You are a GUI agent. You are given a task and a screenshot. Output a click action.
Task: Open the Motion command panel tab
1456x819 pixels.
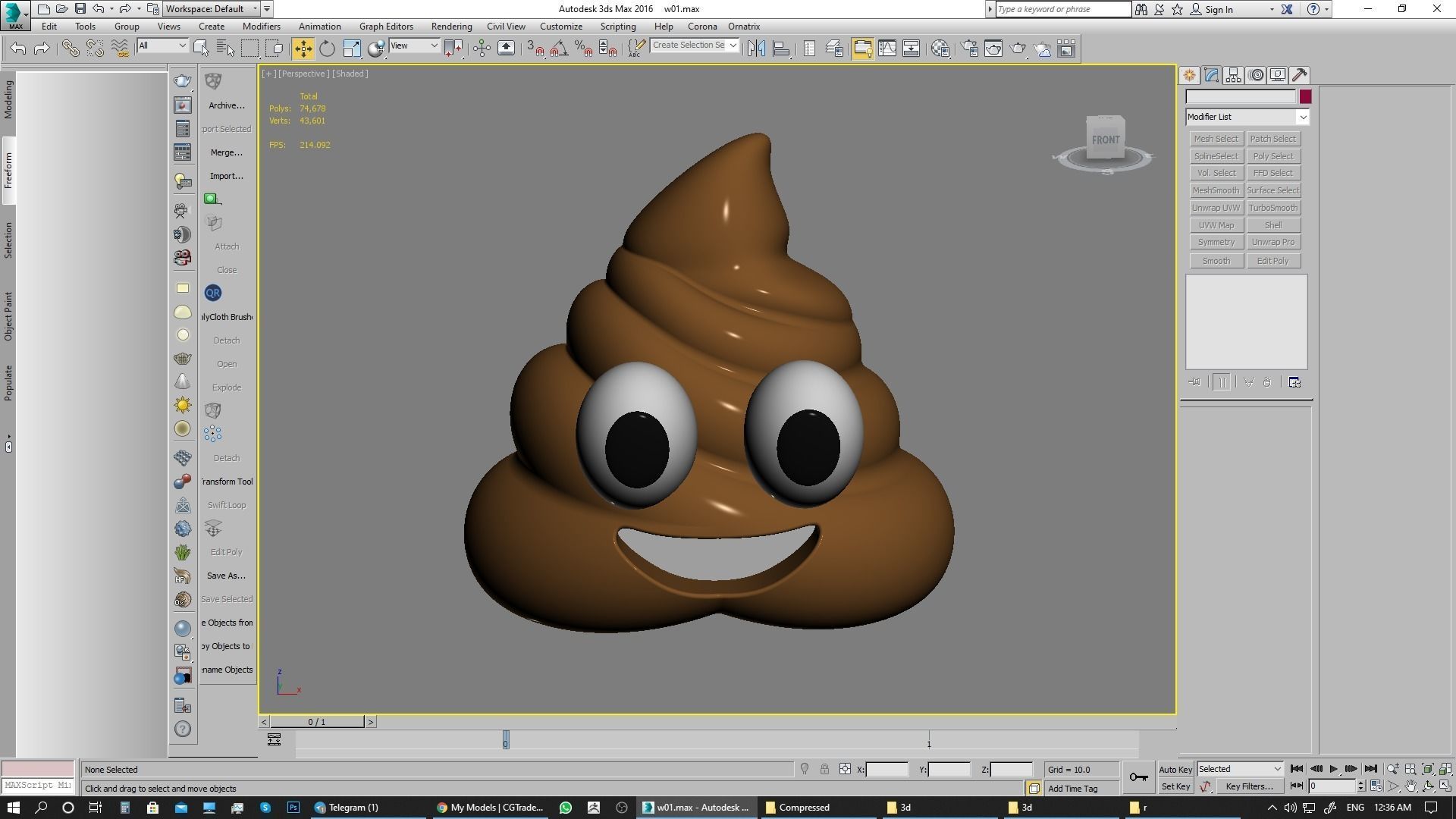click(x=1257, y=75)
